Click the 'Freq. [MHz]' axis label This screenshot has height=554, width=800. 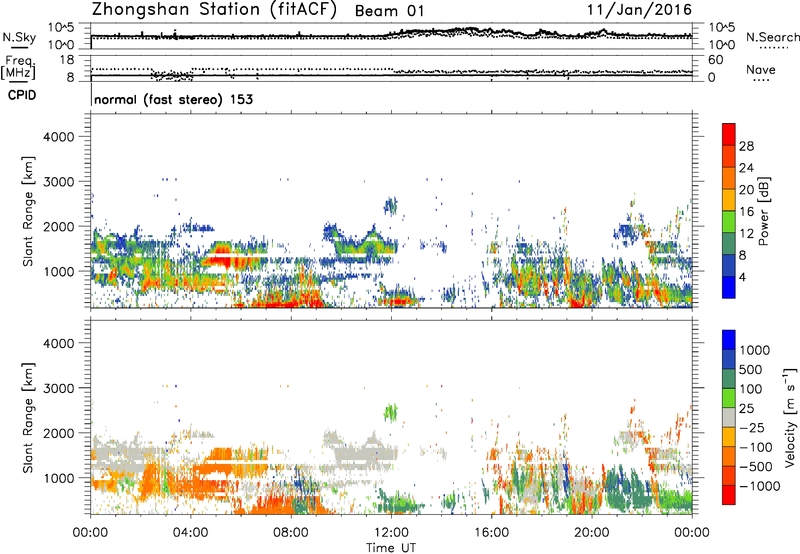18,67
